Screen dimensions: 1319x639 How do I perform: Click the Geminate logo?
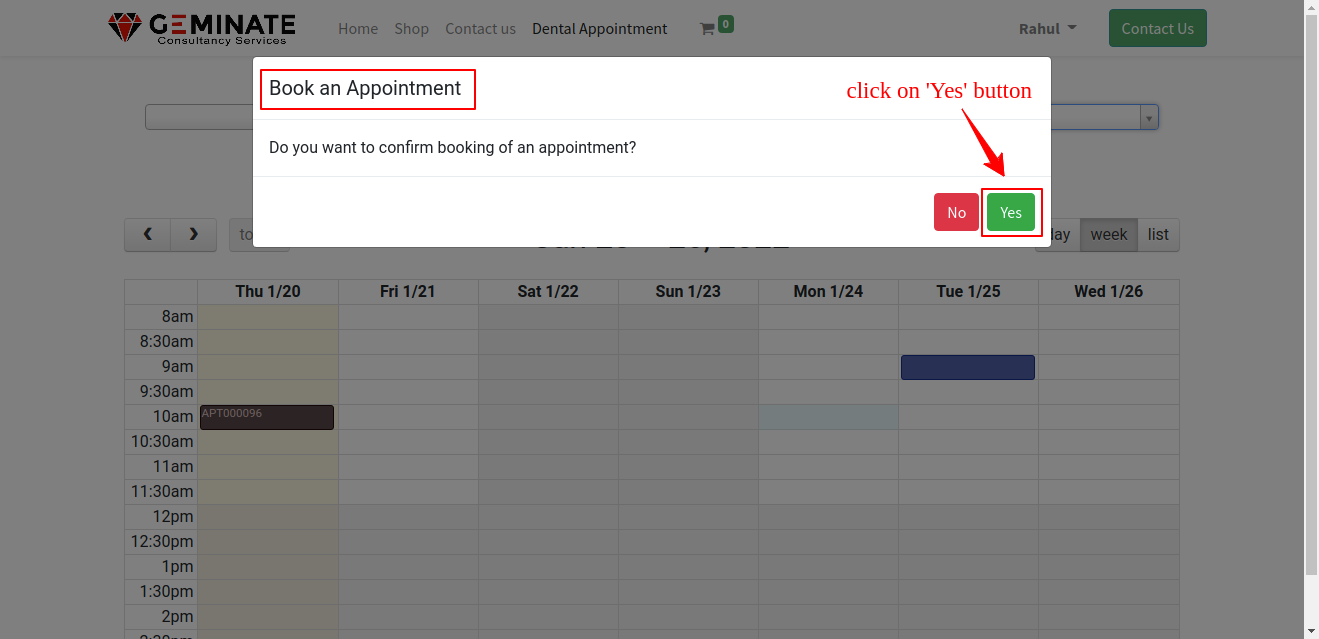coord(202,28)
